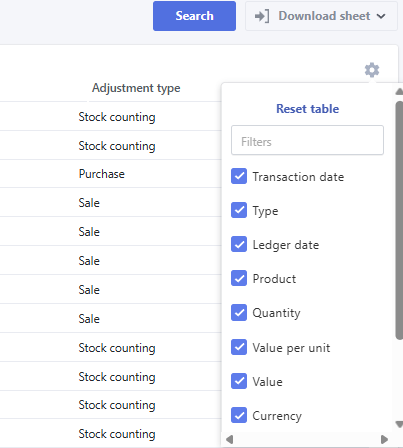
Task: Click scroll up arrow in column panel
Action: tap(399, 92)
